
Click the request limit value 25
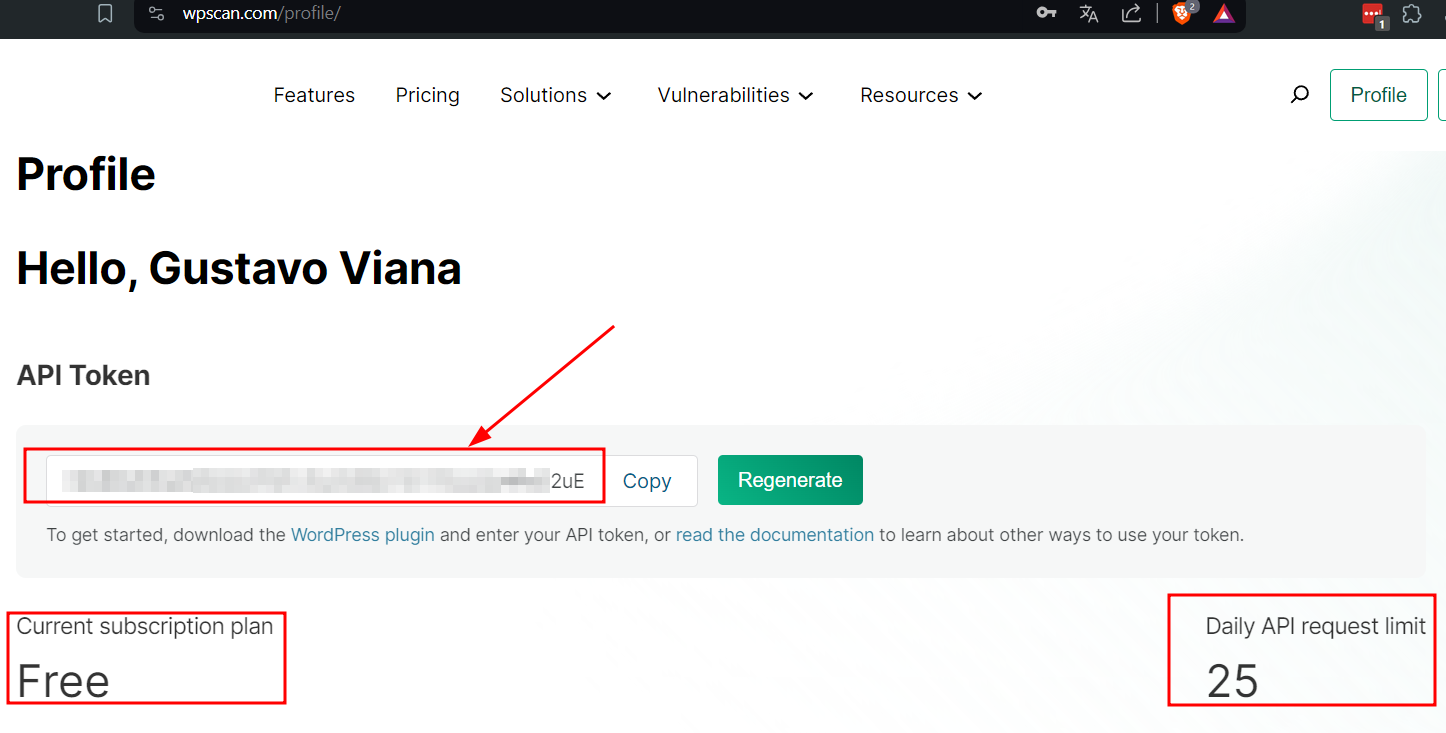(1232, 682)
